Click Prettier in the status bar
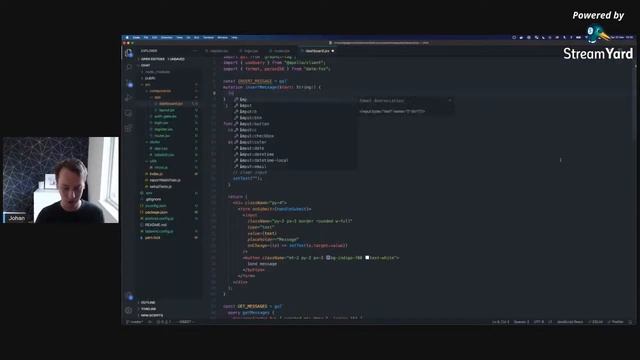Viewport: 640px width, 360px height. tap(616, 322)
